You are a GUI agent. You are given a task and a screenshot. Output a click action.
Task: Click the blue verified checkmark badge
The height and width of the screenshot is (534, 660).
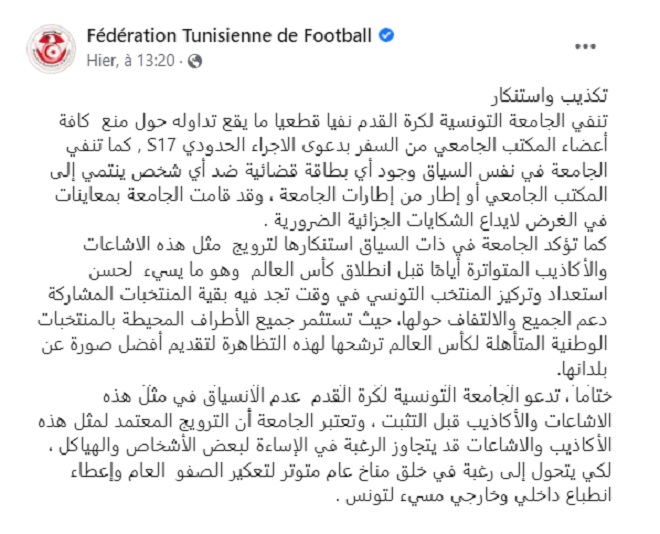pyautogui.click(x=386, y=35)
